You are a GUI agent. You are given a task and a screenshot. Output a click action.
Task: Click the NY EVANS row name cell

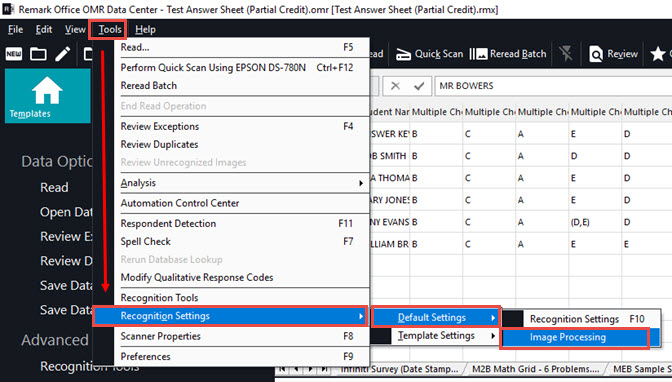390,222
